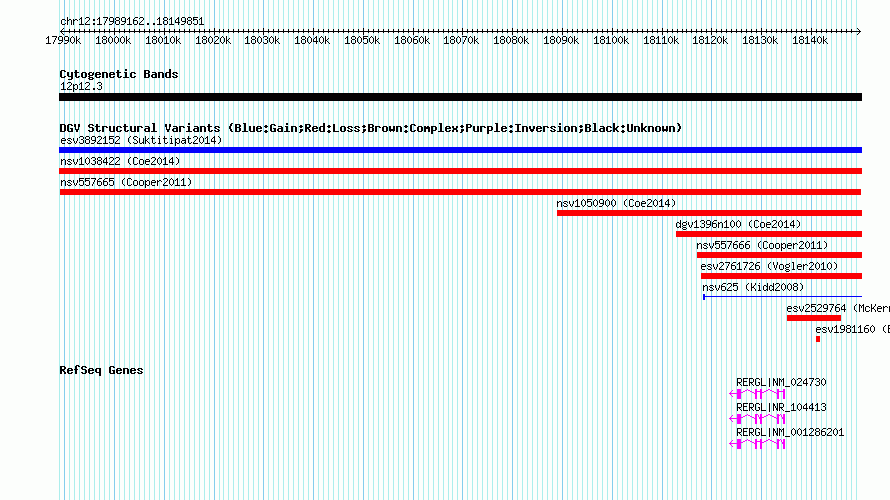This screenshot has height=500, width=890.
Task: Click the left arrow end of the ruler
Action: [x=62, y=31]
